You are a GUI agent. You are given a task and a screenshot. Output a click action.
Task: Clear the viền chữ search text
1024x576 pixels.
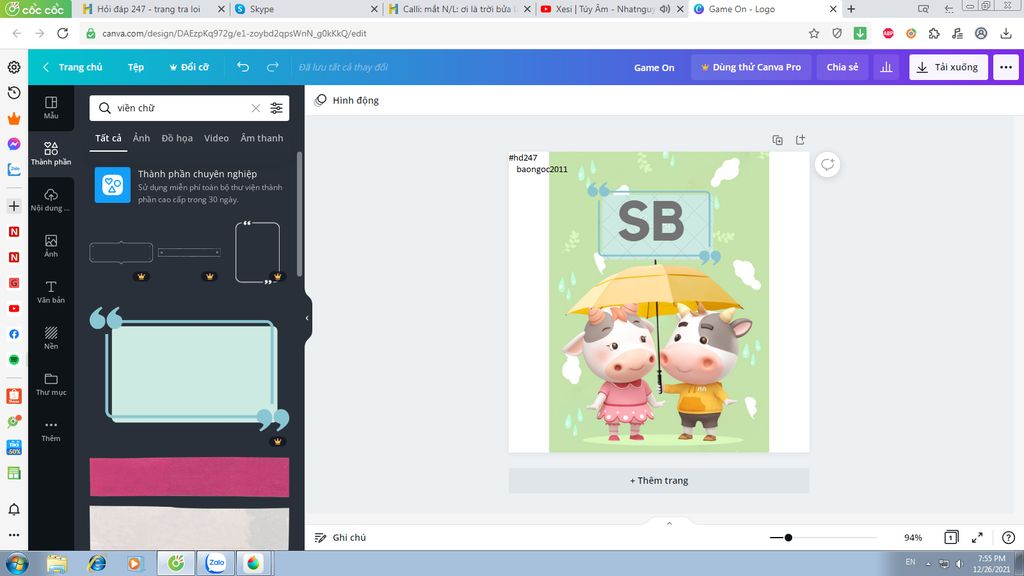[x=255, y=108]
